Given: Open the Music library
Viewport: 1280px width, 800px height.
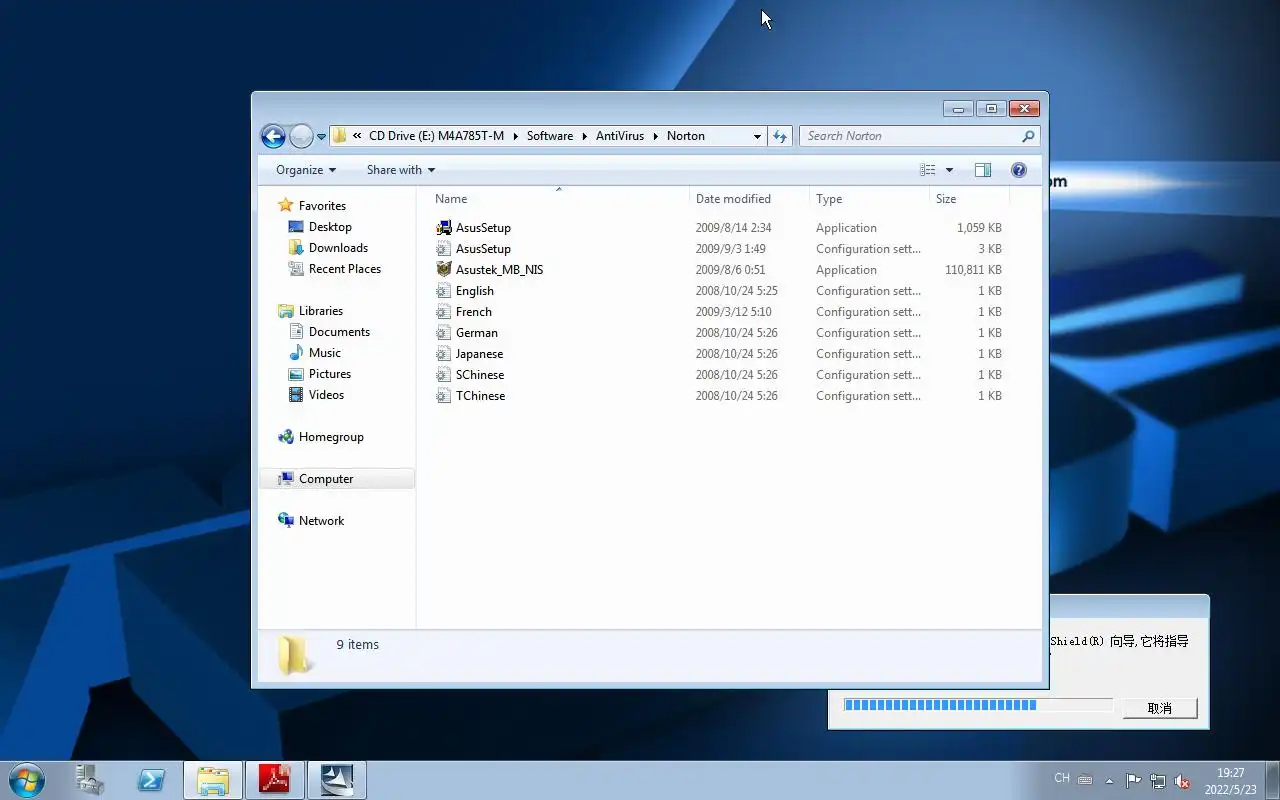Looking at the screenshot, I should [325, 353].
